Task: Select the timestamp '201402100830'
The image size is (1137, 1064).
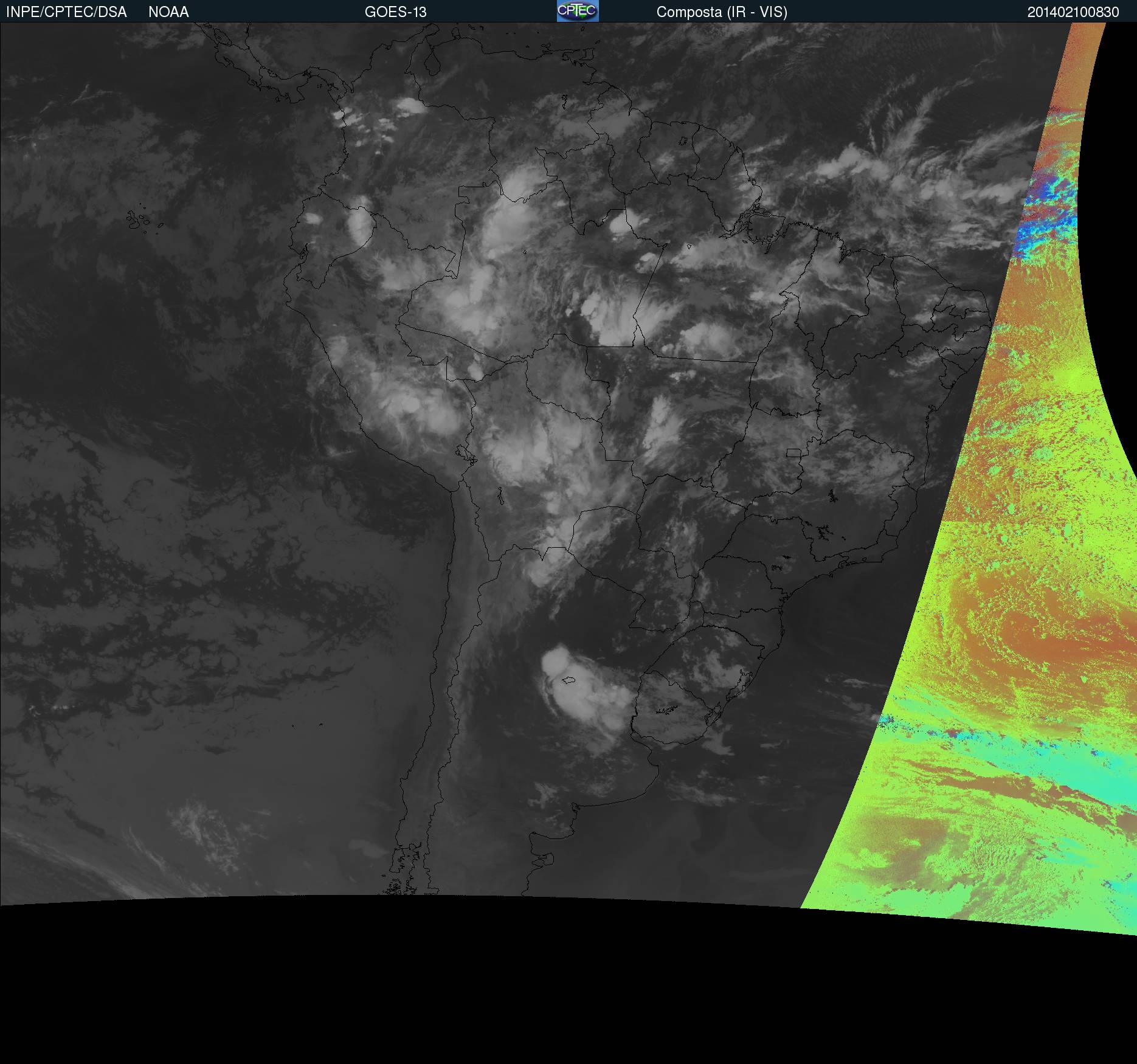Action: [x=1073, y=12]
